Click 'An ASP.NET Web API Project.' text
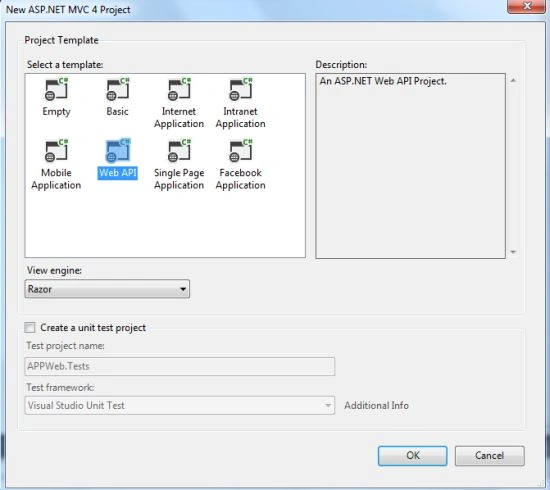The height and width of the screenshot is (490, 550). pos(383,81)
